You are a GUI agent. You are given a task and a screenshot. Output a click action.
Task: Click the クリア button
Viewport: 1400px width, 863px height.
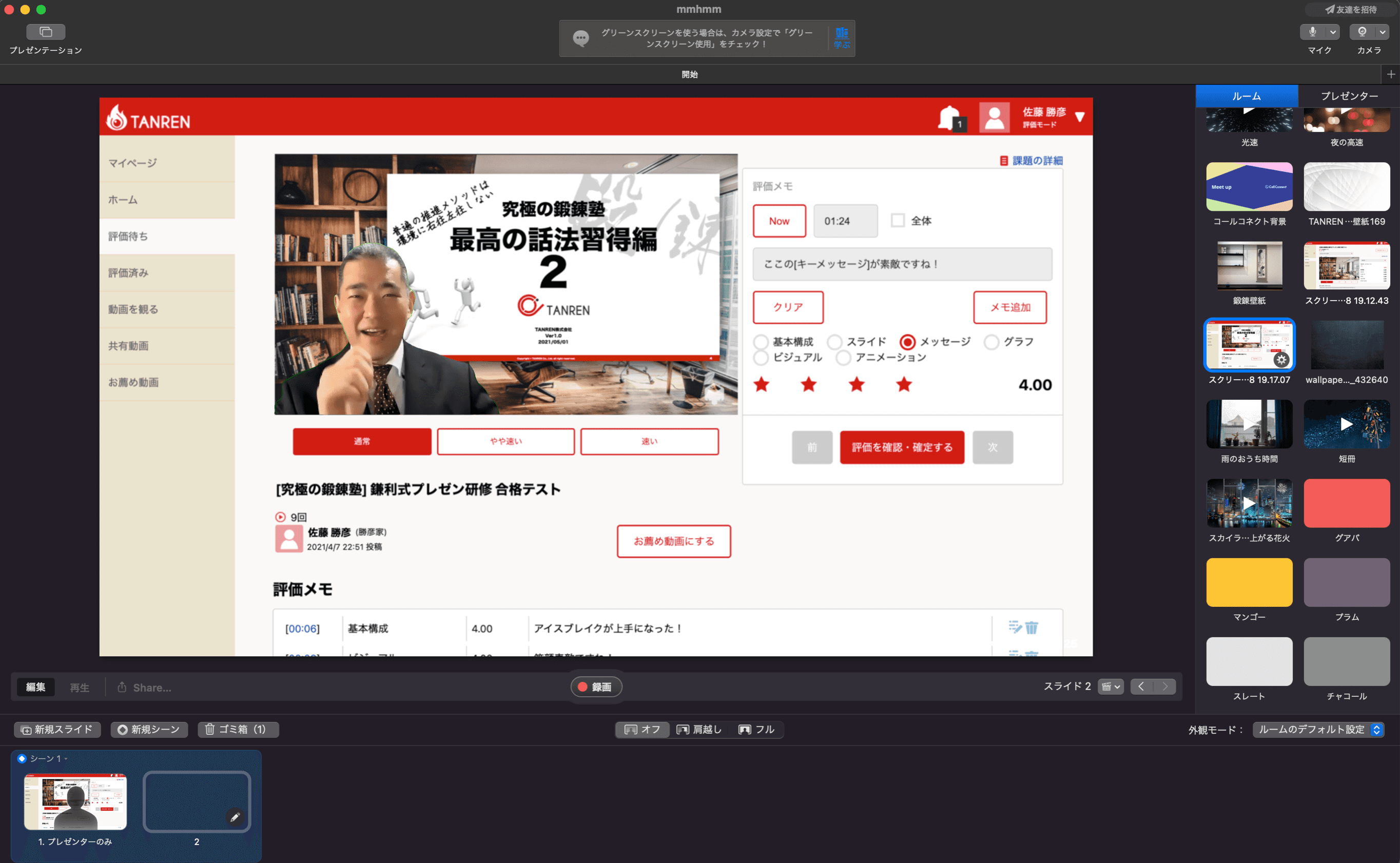point(788,307)
